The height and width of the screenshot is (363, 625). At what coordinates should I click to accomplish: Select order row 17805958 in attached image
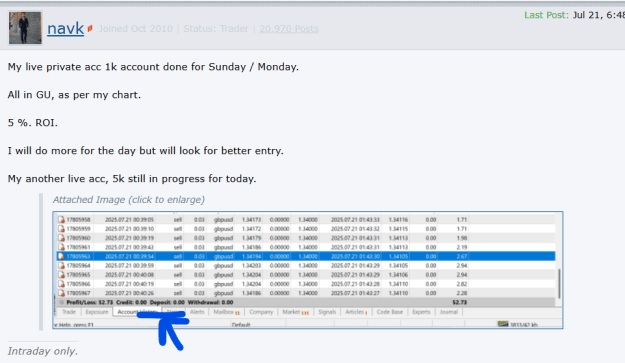(305, 220)
